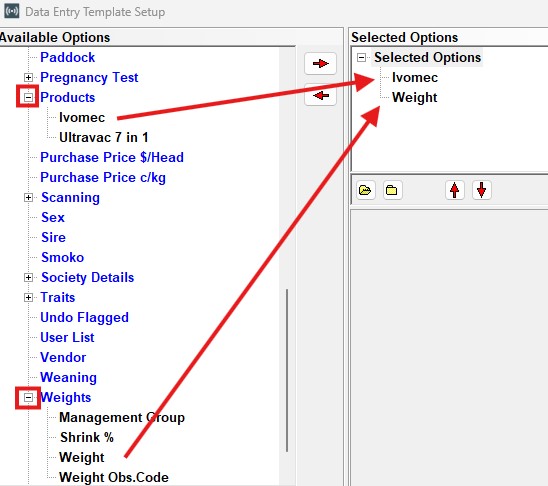Click the left arrow remove-option button

click(320, 95)
